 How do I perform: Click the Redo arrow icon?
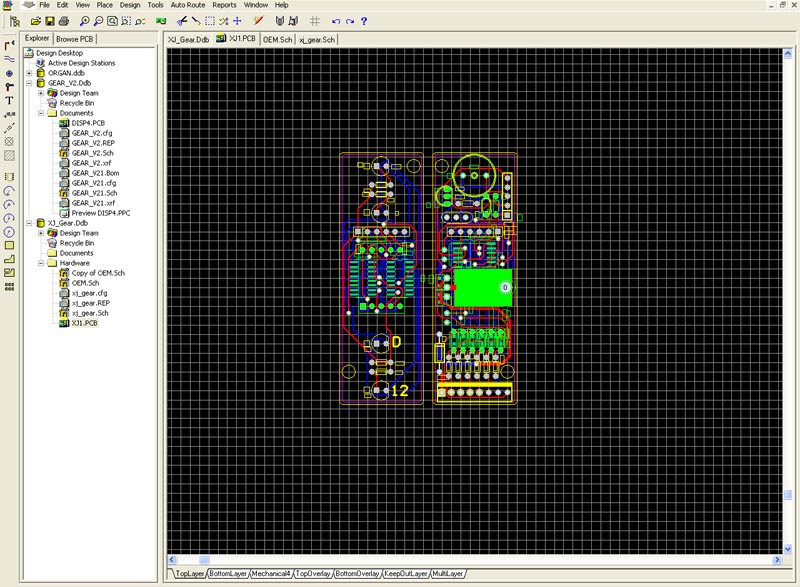click(x=349, y=20)
